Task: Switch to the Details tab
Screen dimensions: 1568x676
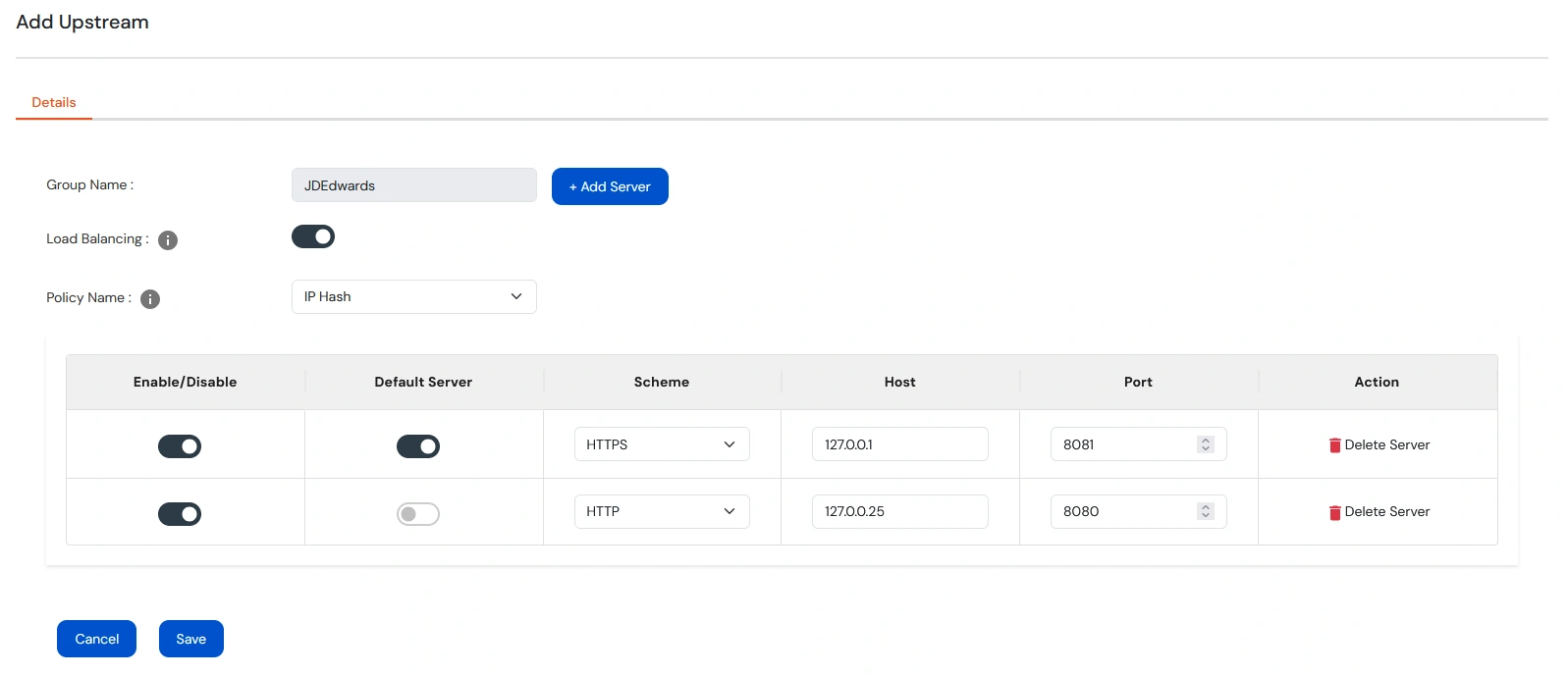Action: click(x=54, y=102)
